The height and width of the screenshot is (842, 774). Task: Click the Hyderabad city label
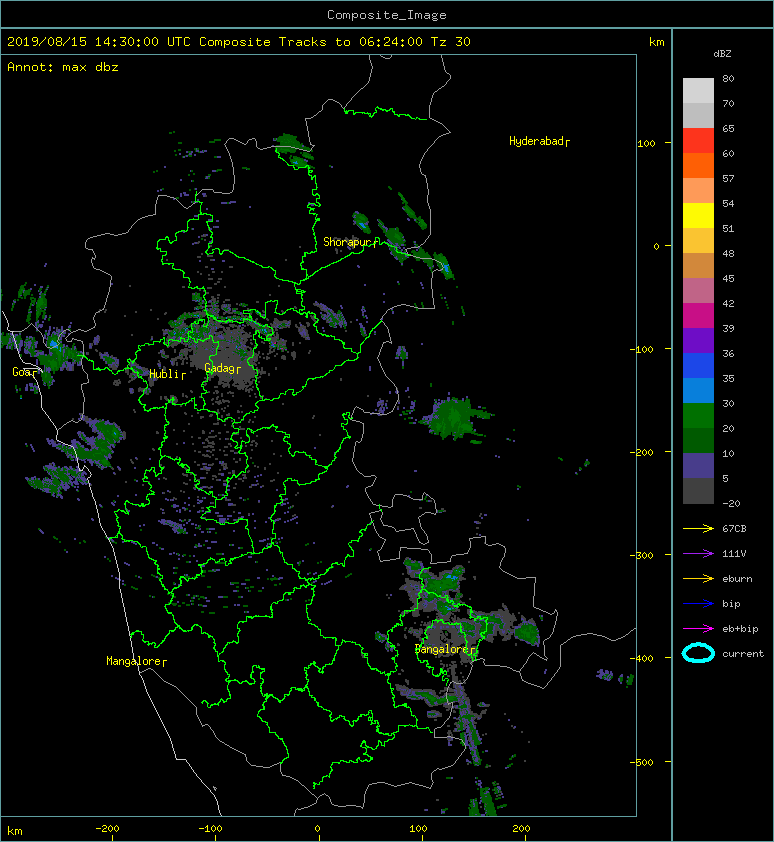click(539, 141)
